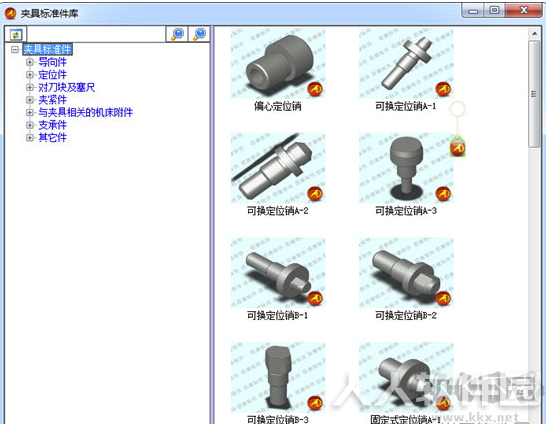Click the 可换定位销A-2 label text
Viewport: 546px width, 424px height.
[x=278, y=211]
